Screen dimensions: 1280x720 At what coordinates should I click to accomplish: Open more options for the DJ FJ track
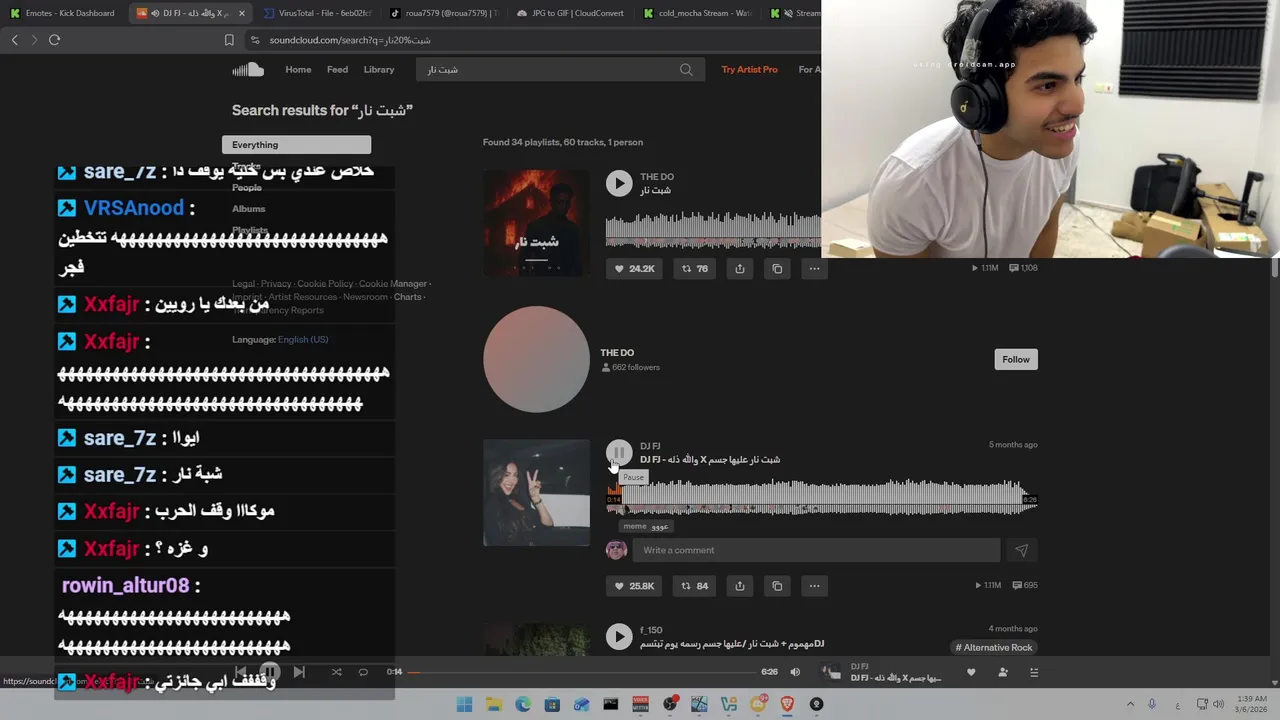pyautogui.click(x=814, y=586)
